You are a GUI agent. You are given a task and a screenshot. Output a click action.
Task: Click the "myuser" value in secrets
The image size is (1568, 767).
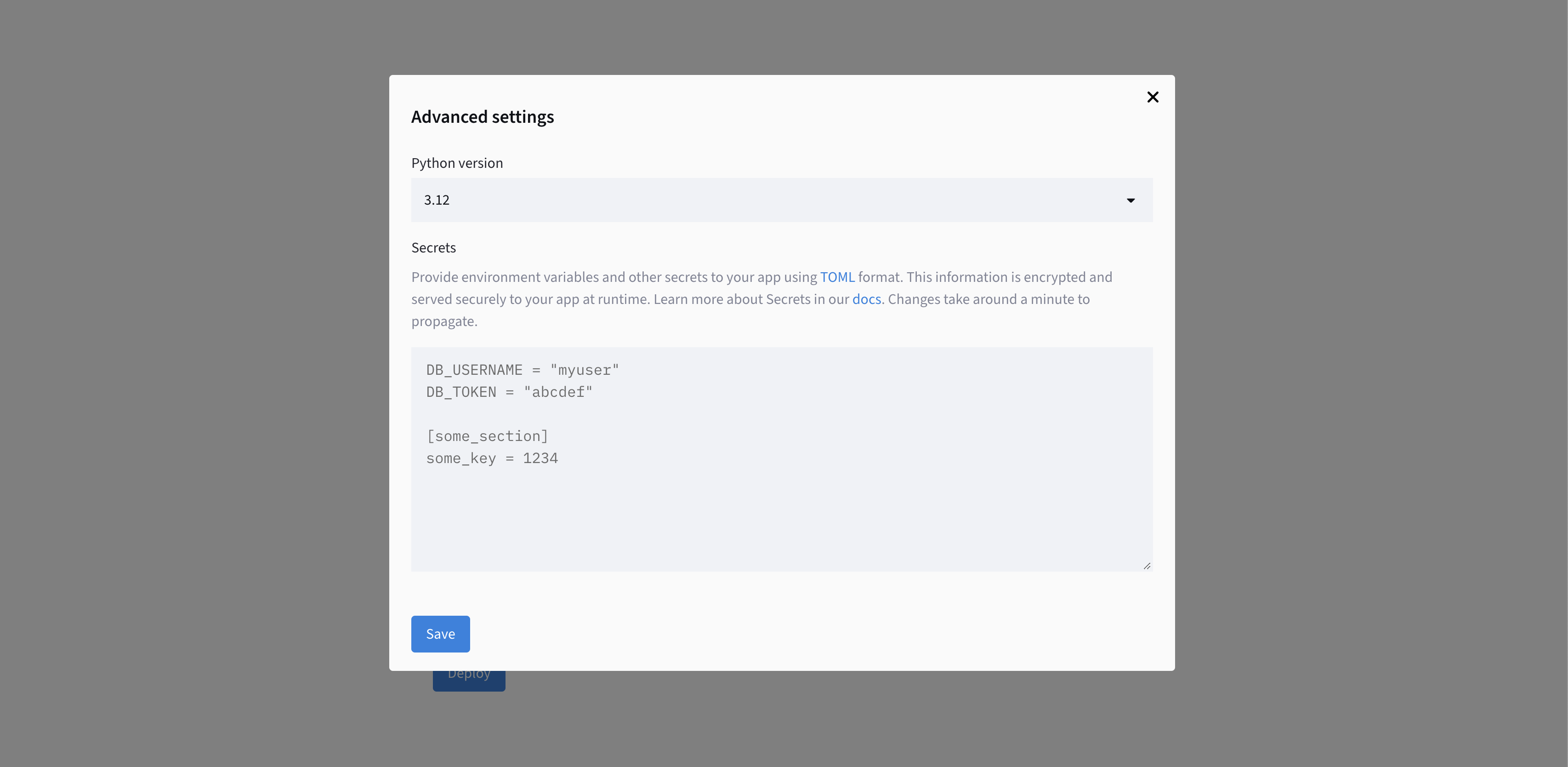(x=585, y=371)
